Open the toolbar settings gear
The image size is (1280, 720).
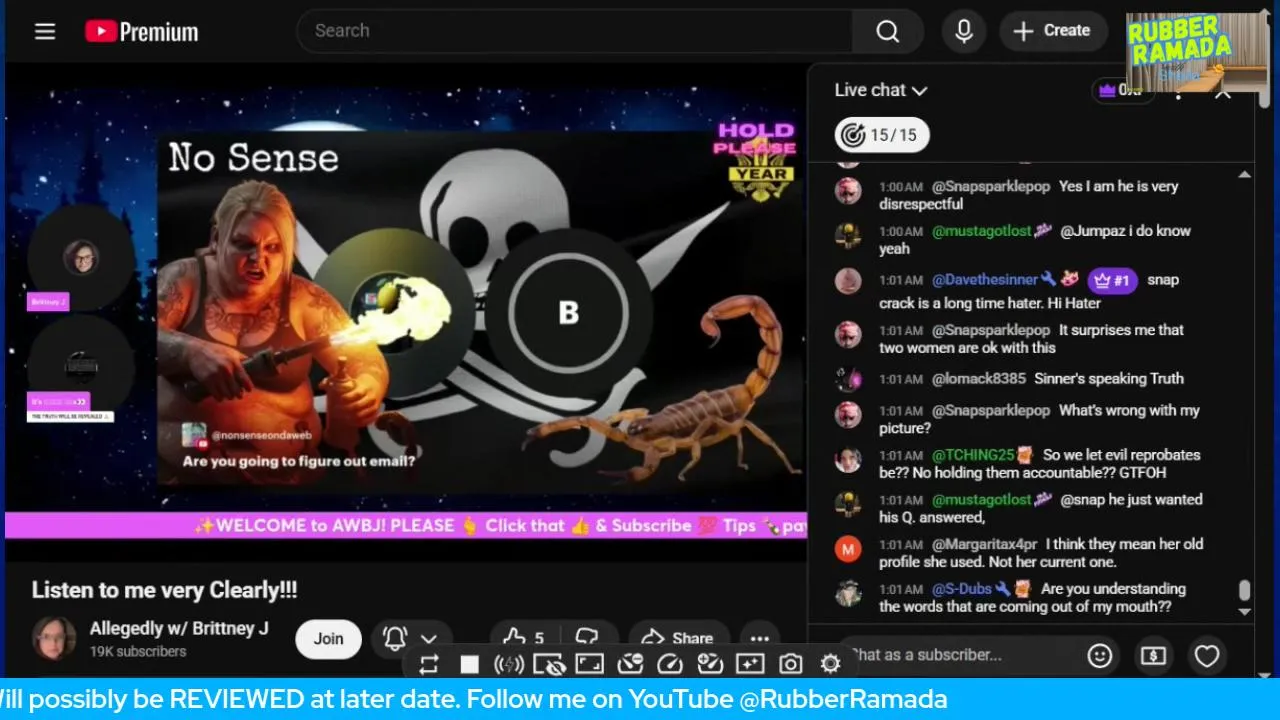click(x=830, y=664)
